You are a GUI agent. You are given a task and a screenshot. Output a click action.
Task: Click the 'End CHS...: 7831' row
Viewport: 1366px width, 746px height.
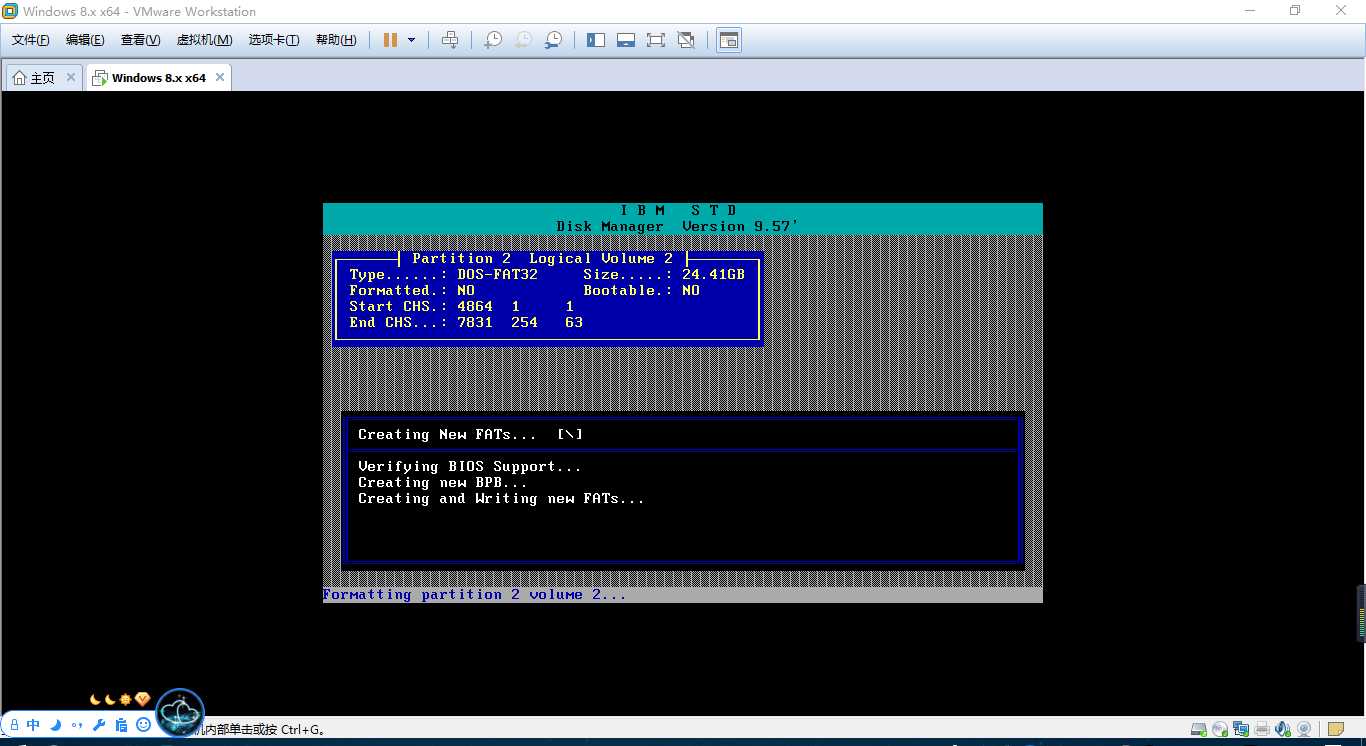click(x=465, y=323)
